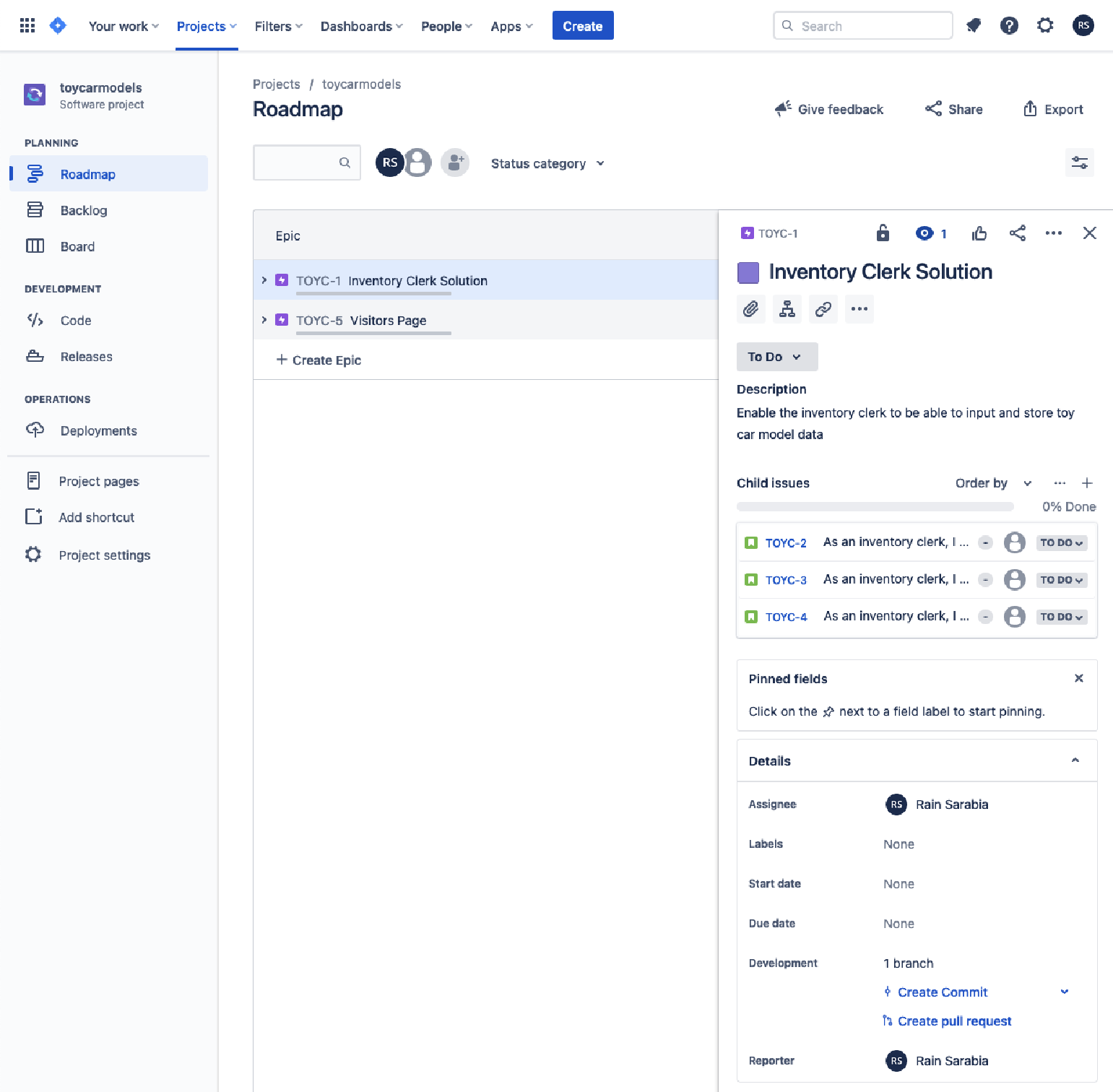Open the To Do status dropdown
Viewport: 1113px width, 1092px height.
pos(777,357)
